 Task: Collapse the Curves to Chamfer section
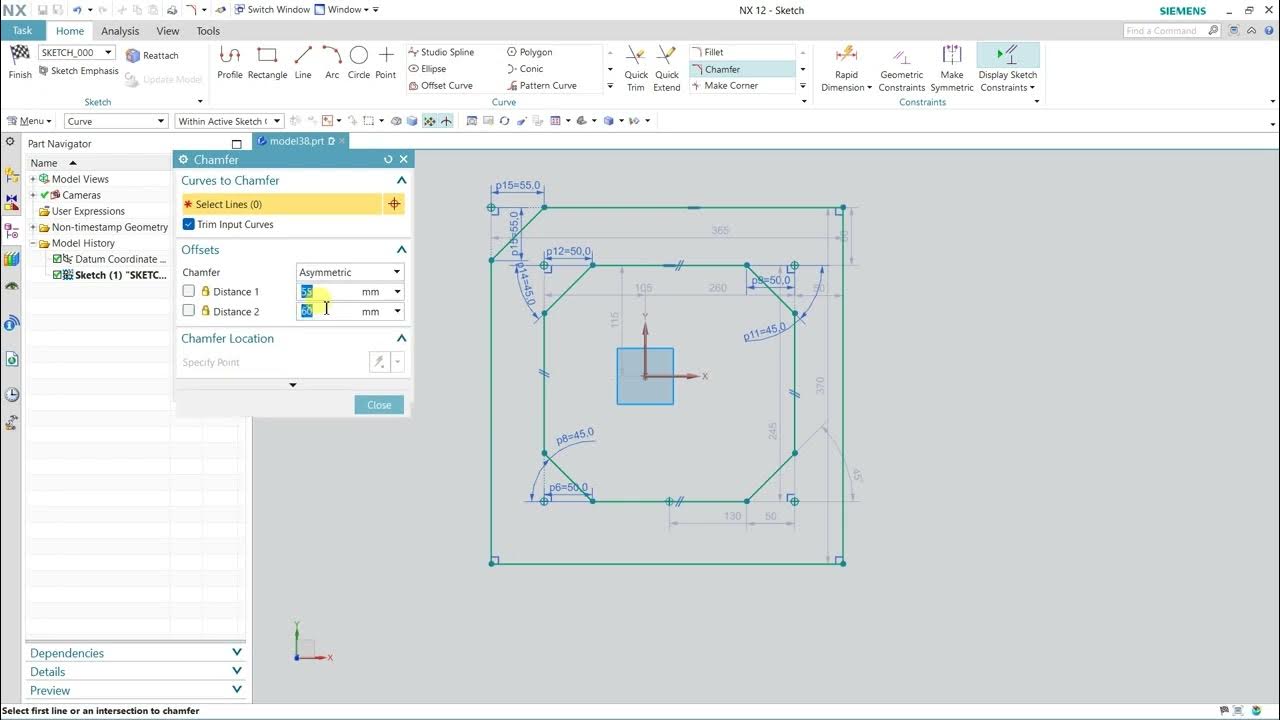401,181
